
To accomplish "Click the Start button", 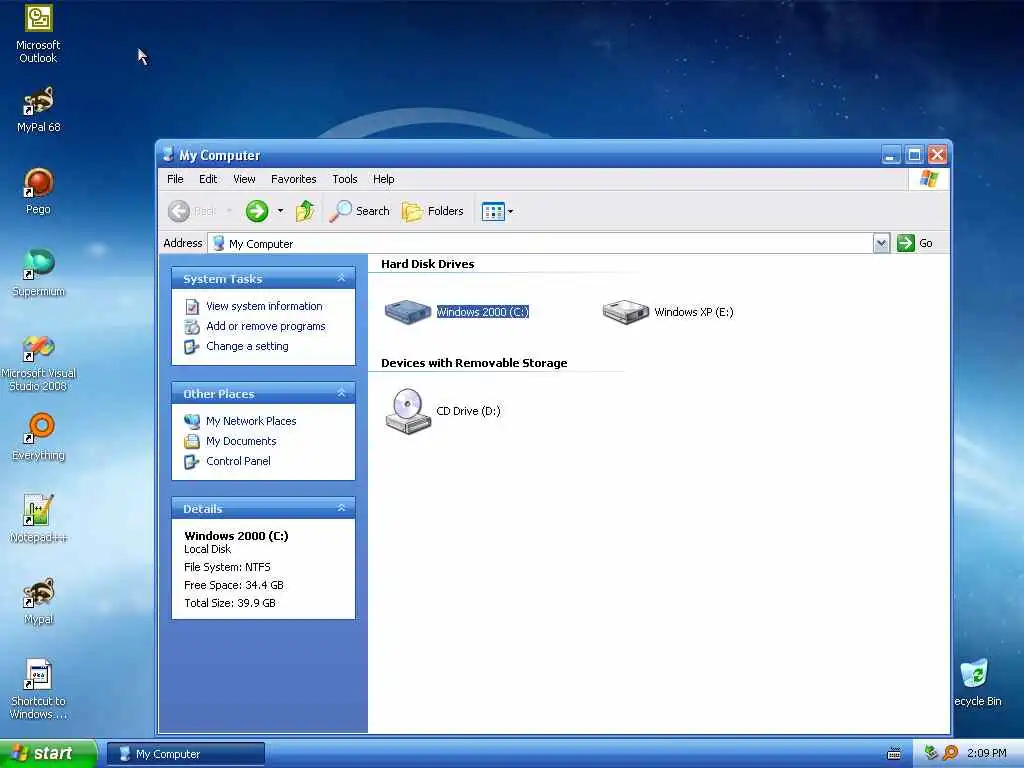I will [x=49, y=754].
